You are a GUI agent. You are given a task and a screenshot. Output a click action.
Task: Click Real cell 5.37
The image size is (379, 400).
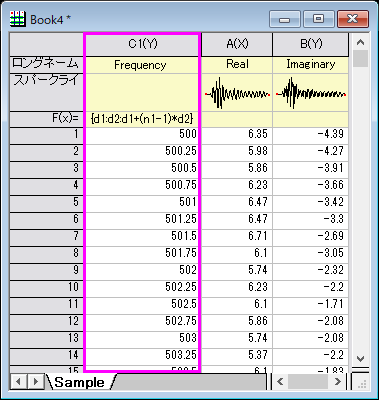tap(237, 357)
